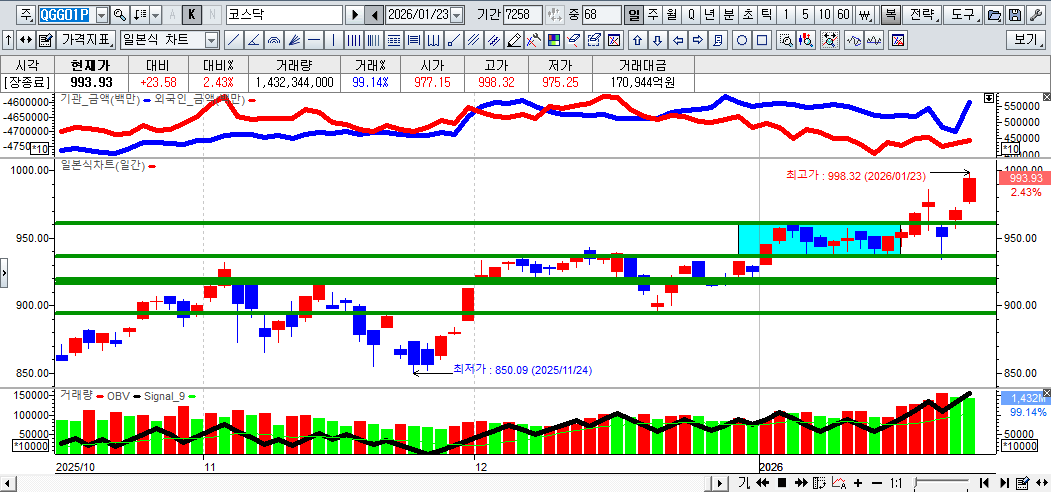Image resolution: width=1051 pixels, height=492 pixels.
Task: Save chart with the floppy disk icon
Action: (1015, 15)
